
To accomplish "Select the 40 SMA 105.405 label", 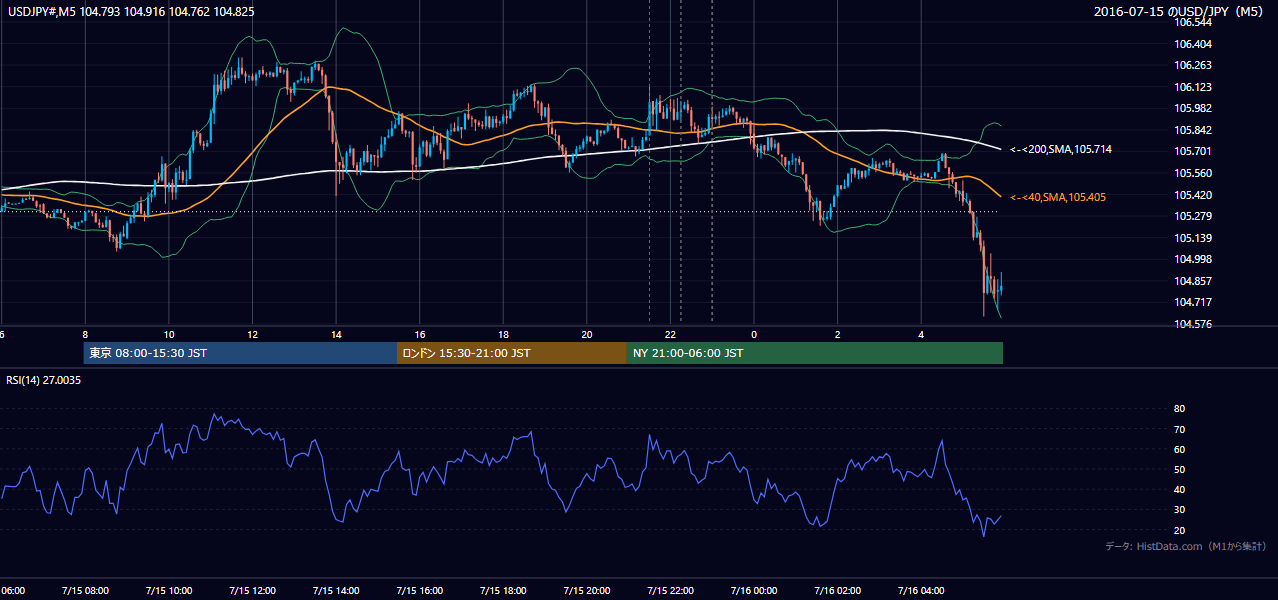I will pos(1058,197).
